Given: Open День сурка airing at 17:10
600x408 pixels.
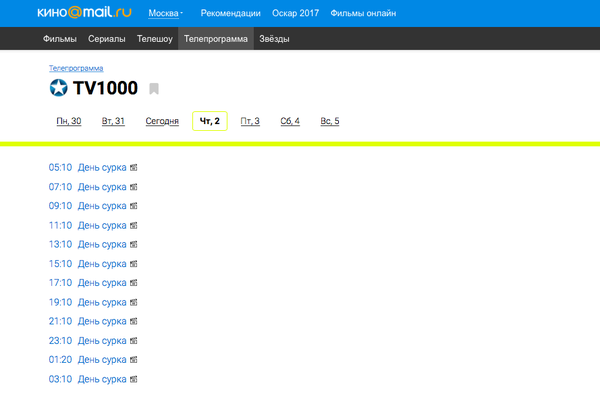Looking at the screenshot, I should 102,283.
